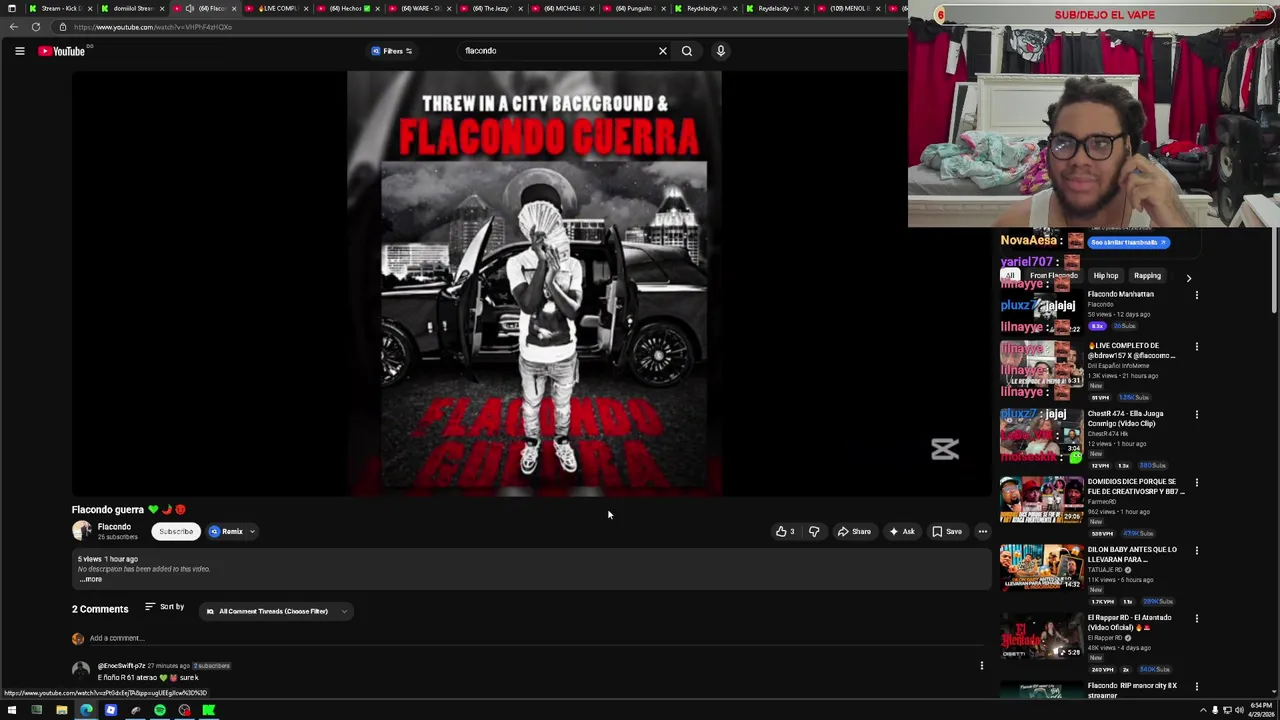Image resolution: width=1280 pixels, height=720 pixels.
Task: Switch to the '(64) Punguito' browser tab
Action: click(634, 8)
